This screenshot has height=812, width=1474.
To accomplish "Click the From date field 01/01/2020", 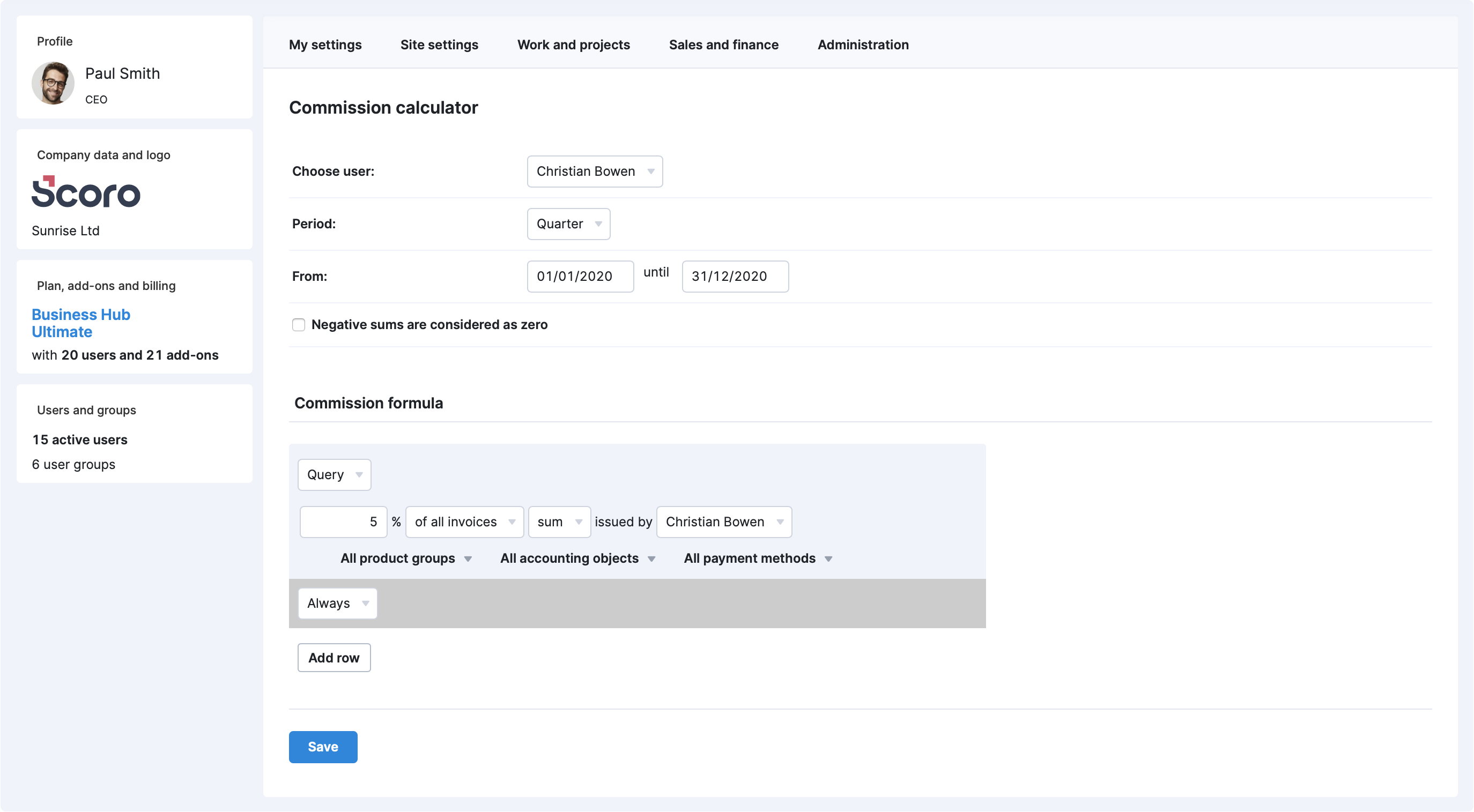I will tap(580, 277).
